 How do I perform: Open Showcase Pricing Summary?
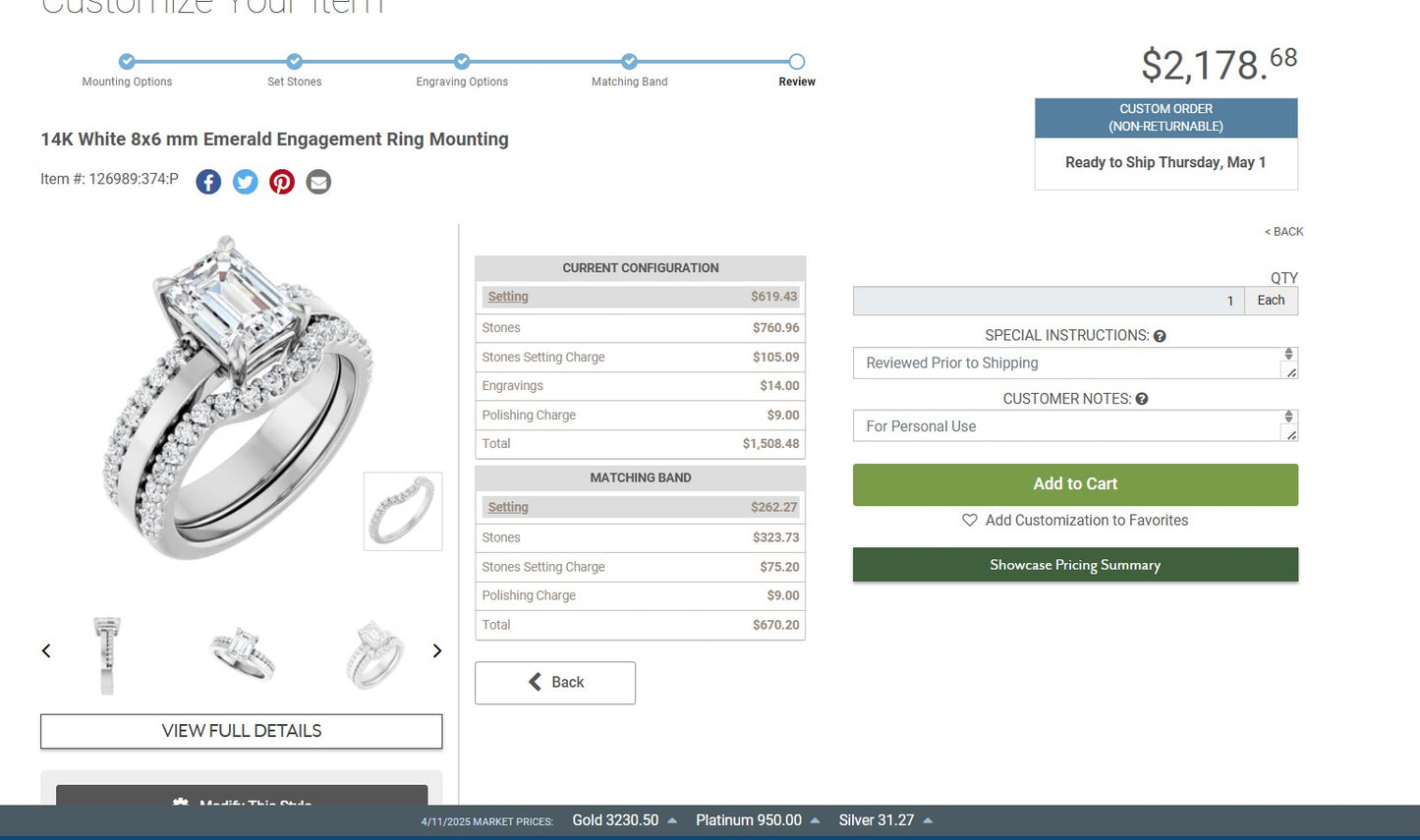[x=1075, y=565]
